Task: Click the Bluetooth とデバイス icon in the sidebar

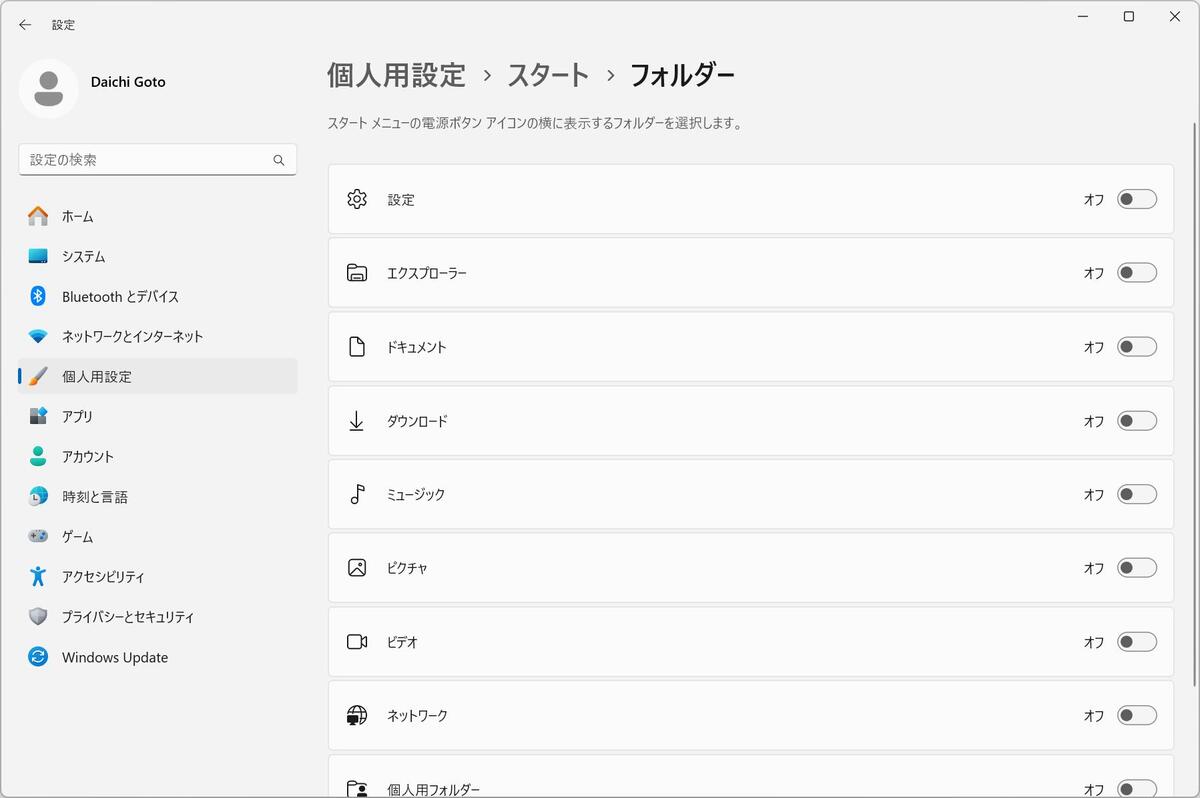Action: [x=38, y=296]
